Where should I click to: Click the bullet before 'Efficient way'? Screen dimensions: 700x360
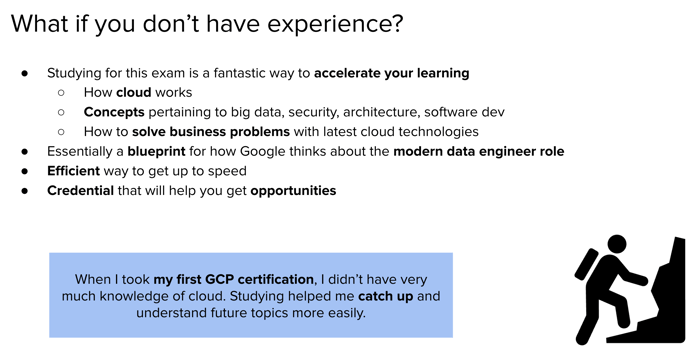(25, 171)
